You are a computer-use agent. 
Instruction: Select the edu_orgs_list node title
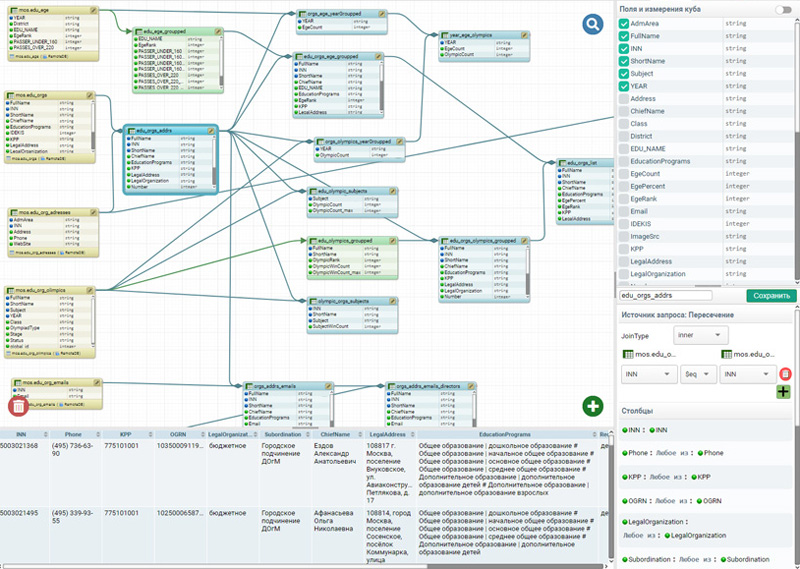tap(582, 163)
